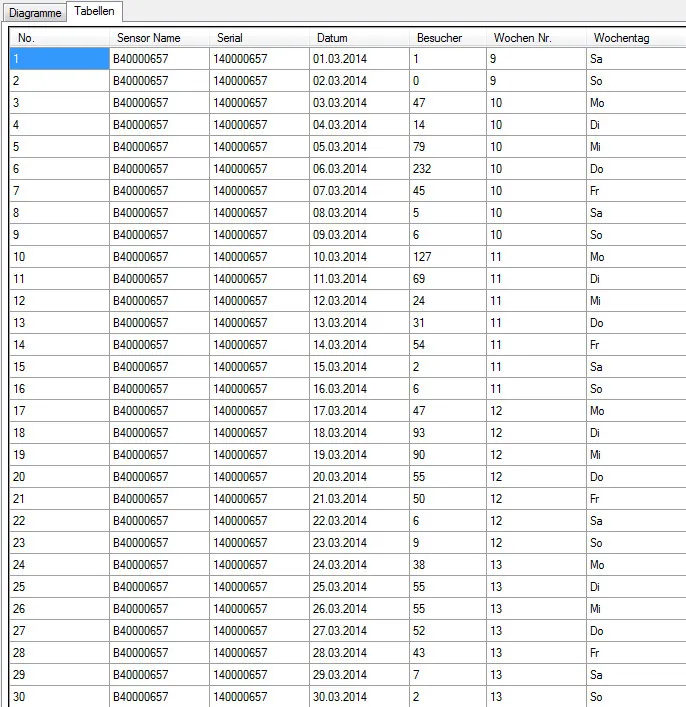
Task: Select date cell 06.03.2014
Action: (359, 169)
